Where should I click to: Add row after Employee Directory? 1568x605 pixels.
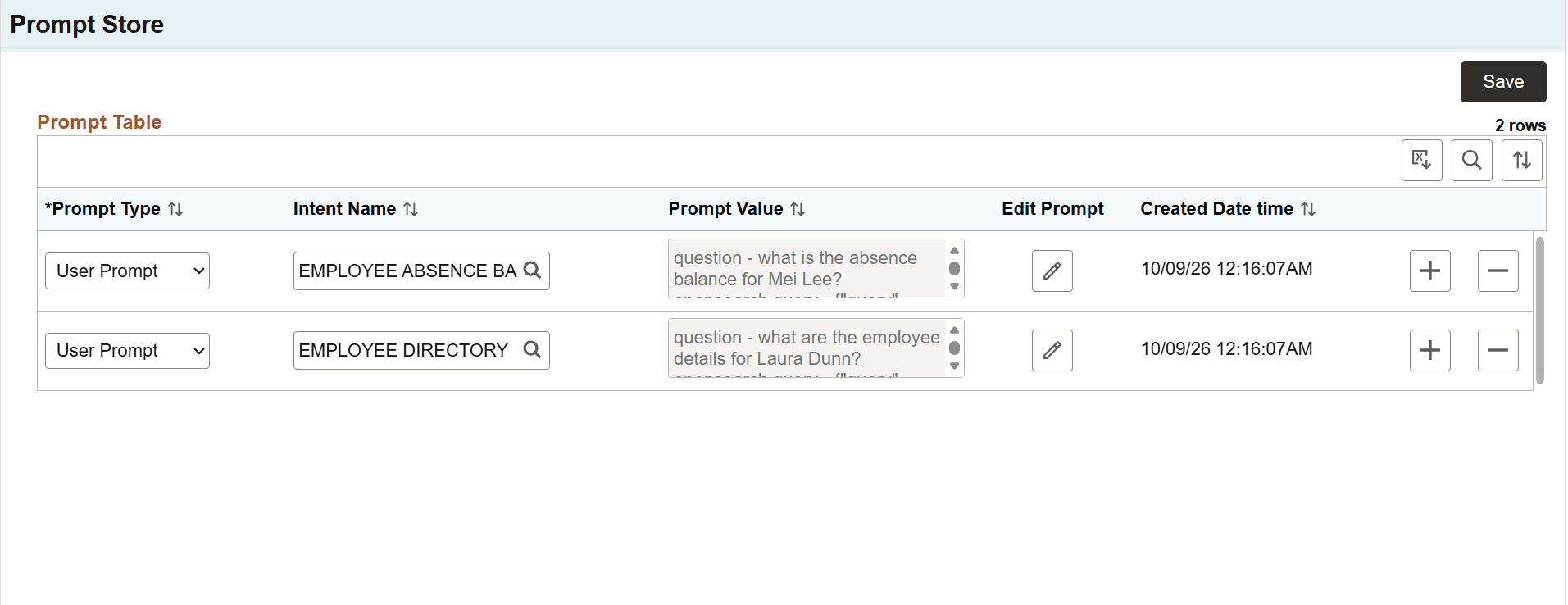(1429, 350)
